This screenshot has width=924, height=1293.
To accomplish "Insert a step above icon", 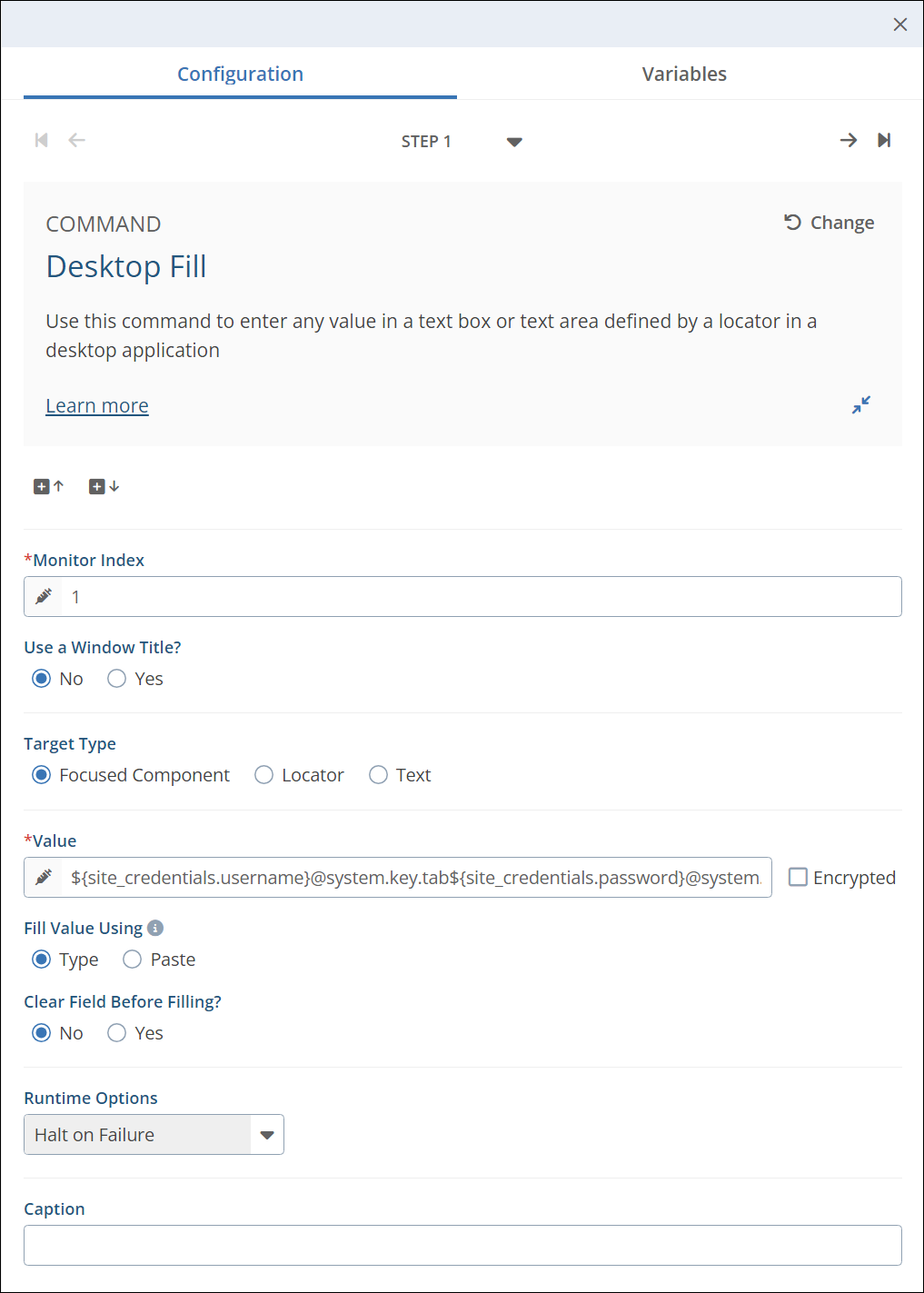I will coord(48,487).
